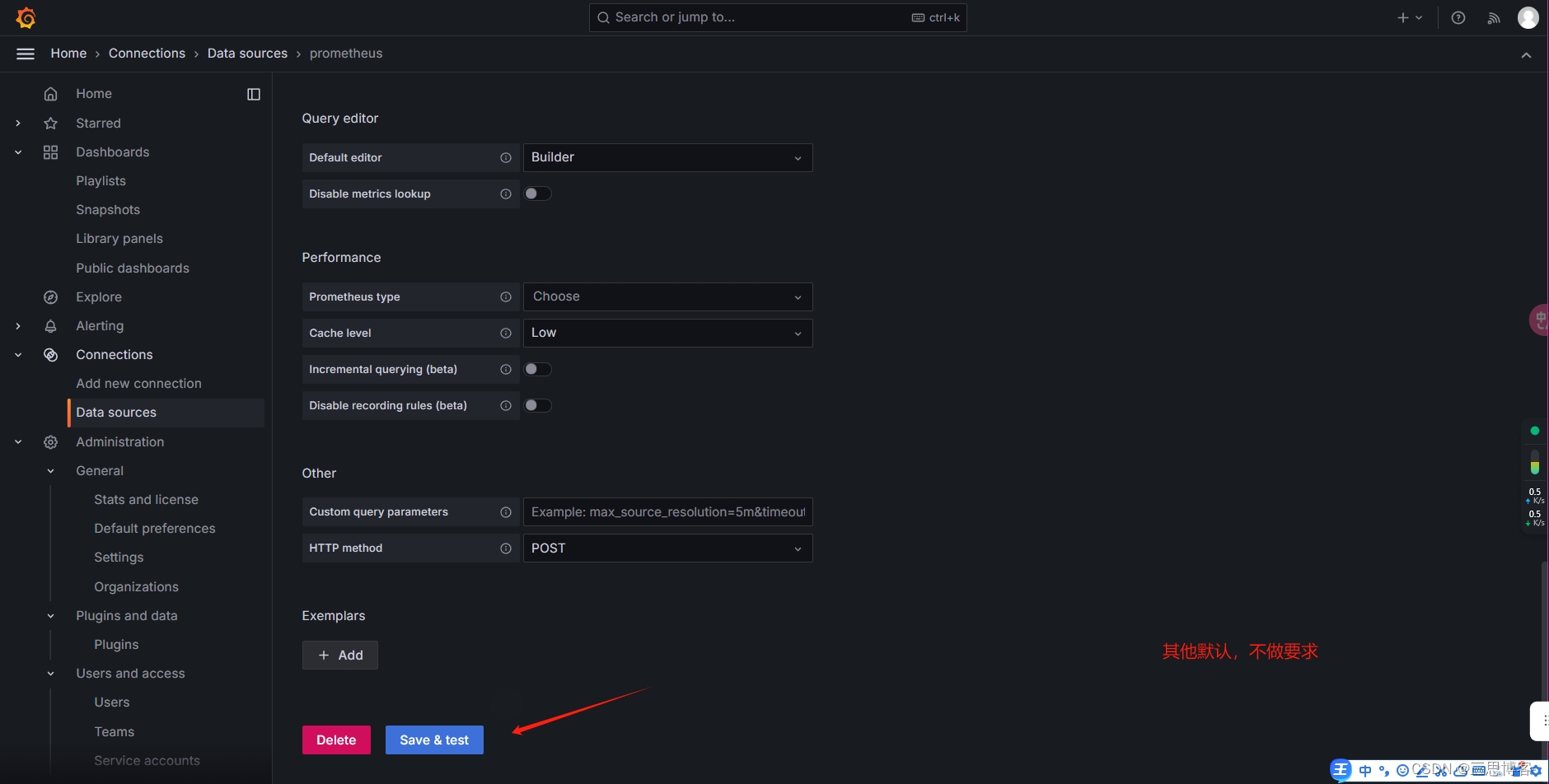Select Add new connection in the sidebar
Image resolution: width=1549 pixels, height=784 pixels.
(138, 384)
